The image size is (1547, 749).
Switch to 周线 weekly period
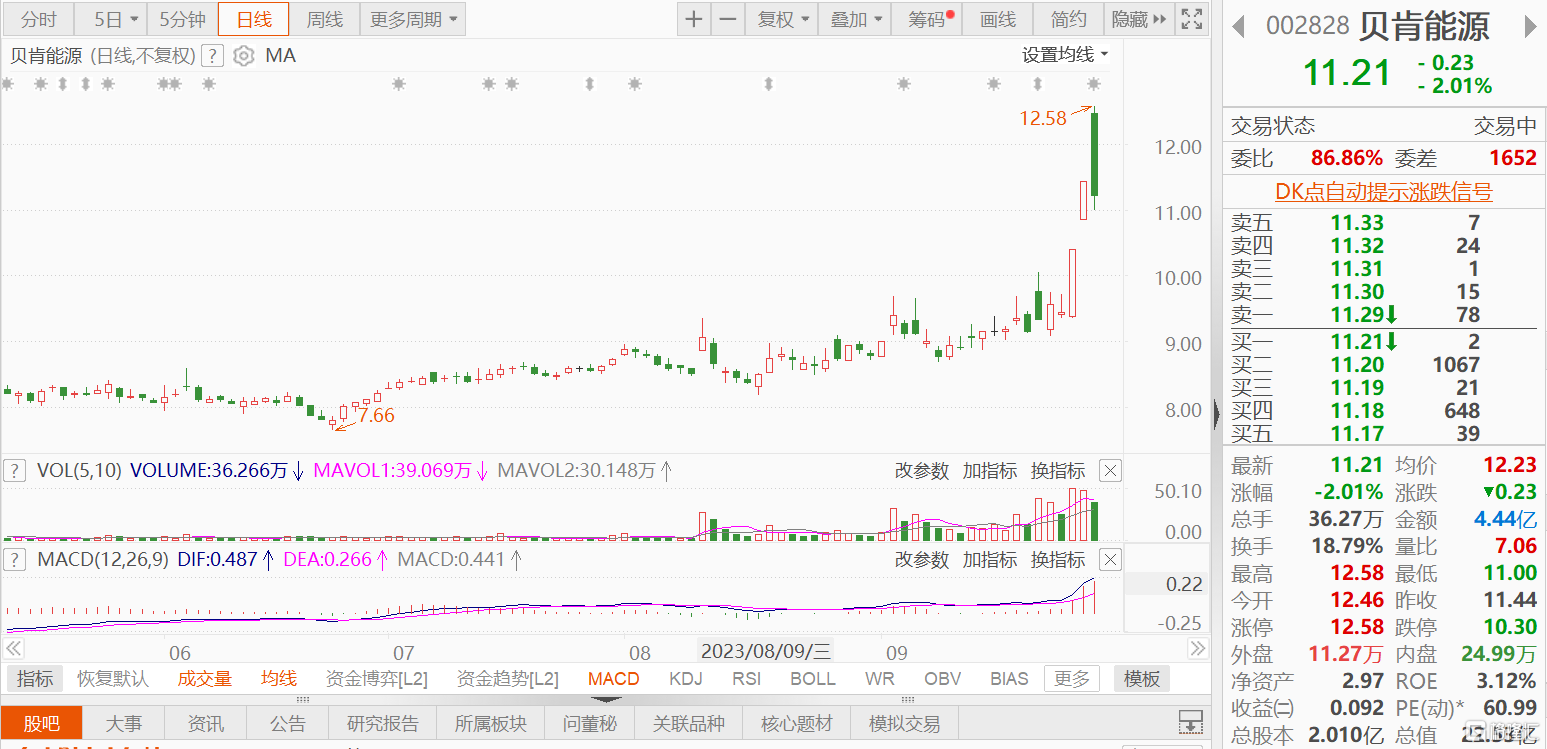point(324,19)
